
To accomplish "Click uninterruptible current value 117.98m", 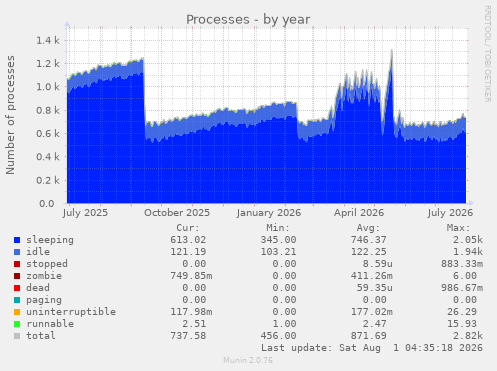I will (191, 312).
